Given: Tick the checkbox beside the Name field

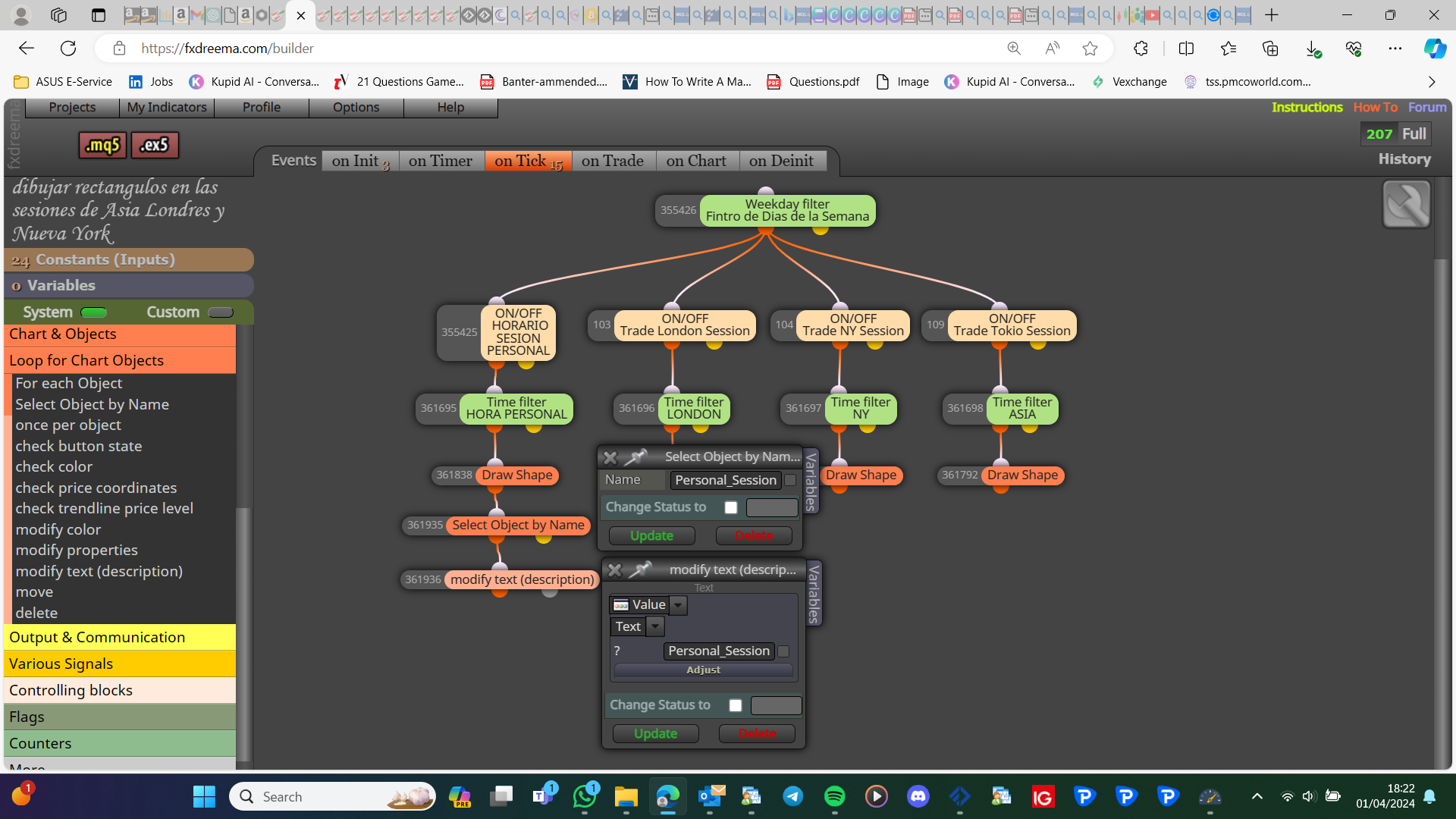Looking at the screenshot, I should point(790,480).
